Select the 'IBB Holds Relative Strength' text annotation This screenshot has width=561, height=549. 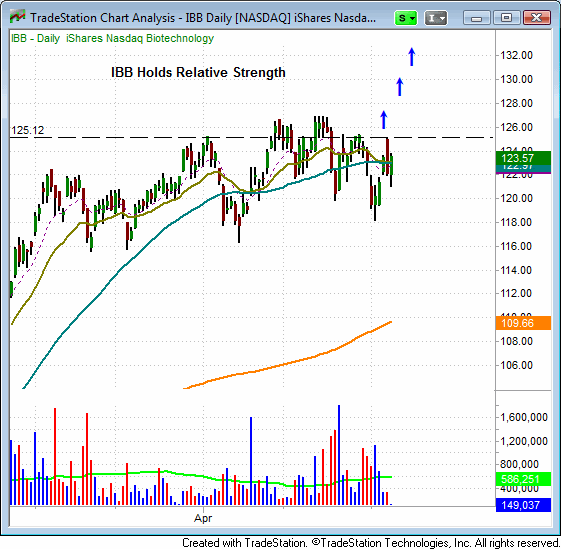click(x=198, y=72)
